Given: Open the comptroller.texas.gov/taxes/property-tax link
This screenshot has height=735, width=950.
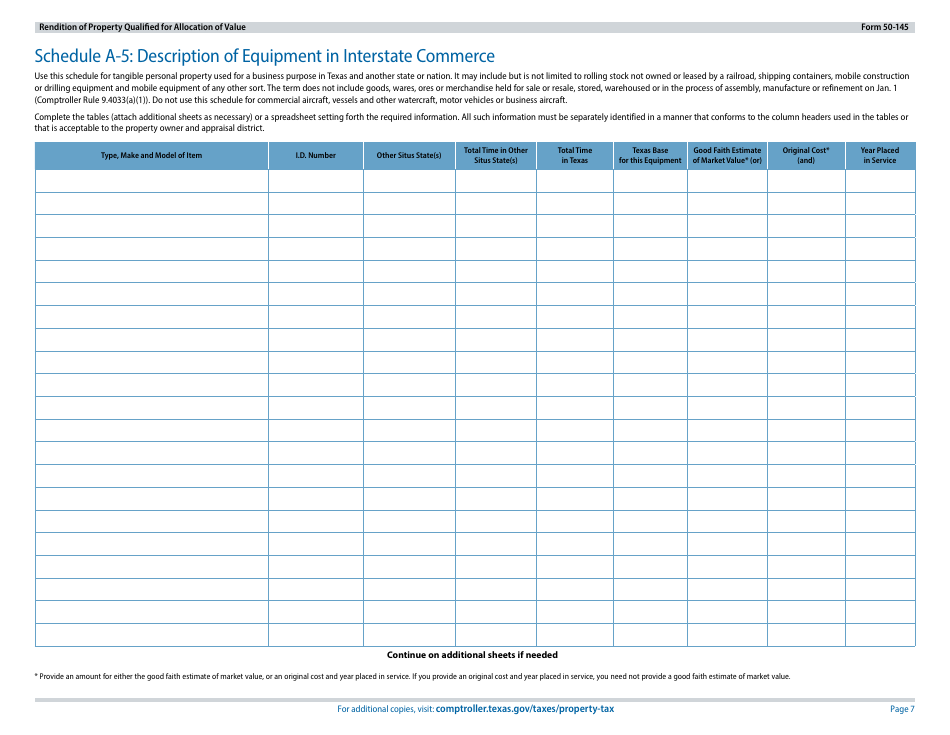Looking at the screenshot, I should coord(527,708).
